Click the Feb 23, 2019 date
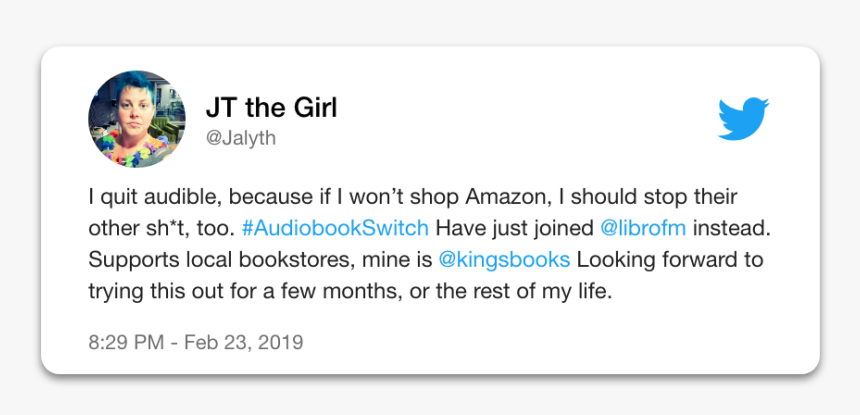Screen dimensions: 860x415 pos(244,343)
